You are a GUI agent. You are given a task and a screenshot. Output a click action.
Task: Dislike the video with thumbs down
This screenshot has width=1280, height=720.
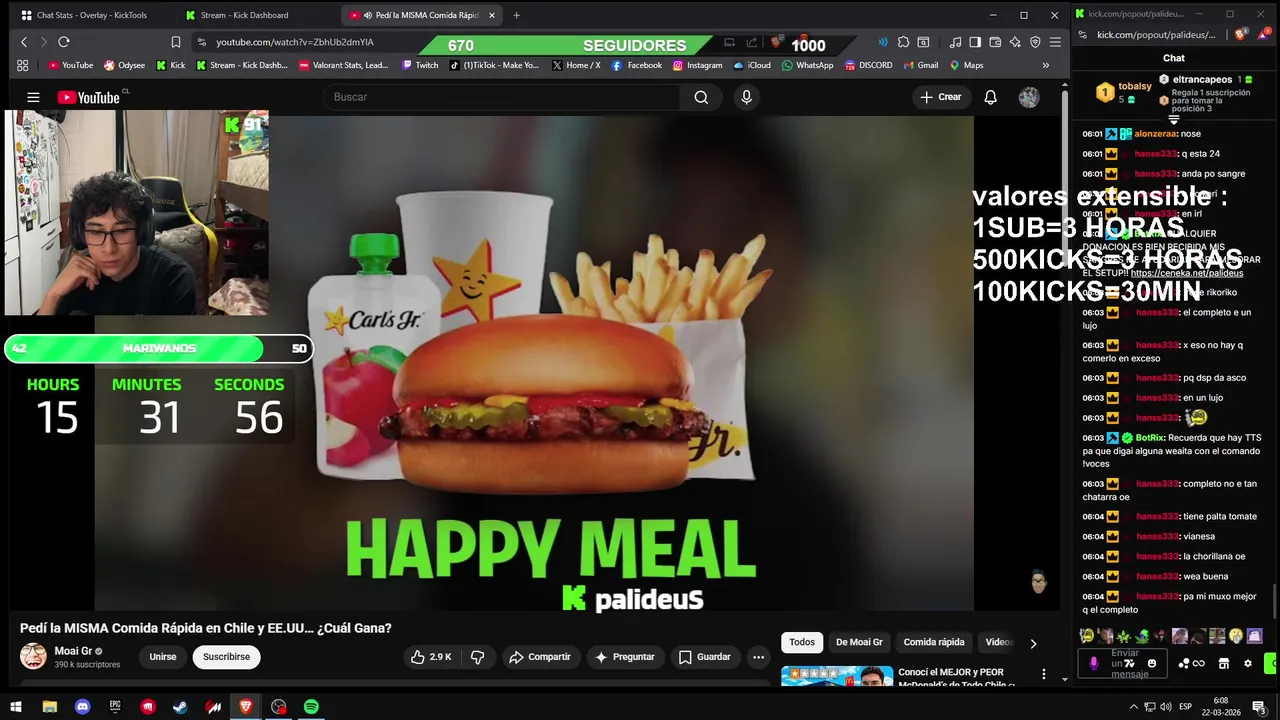point(478,657)
